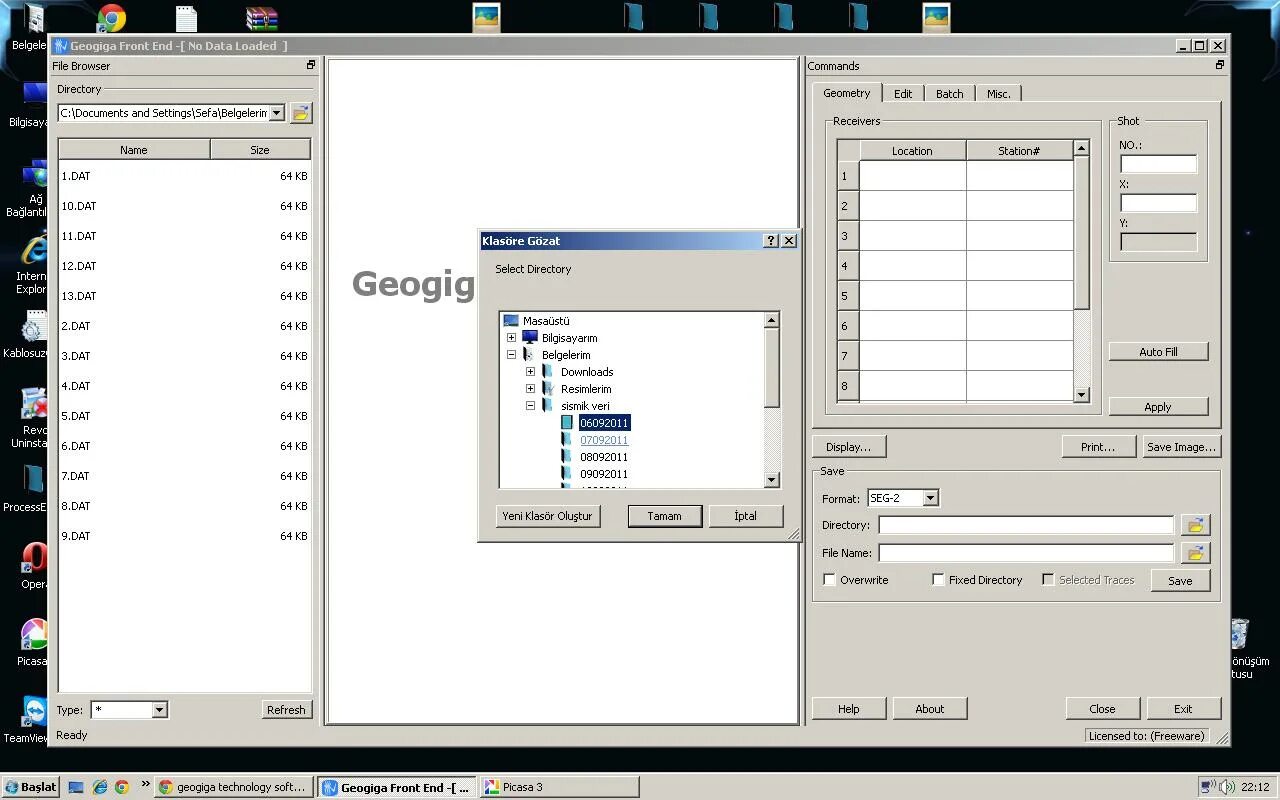Image resolution: width=1280 pixels, height=800 pixels.
Task: Click the Save Directory text field
Action: pos(1026,525)
